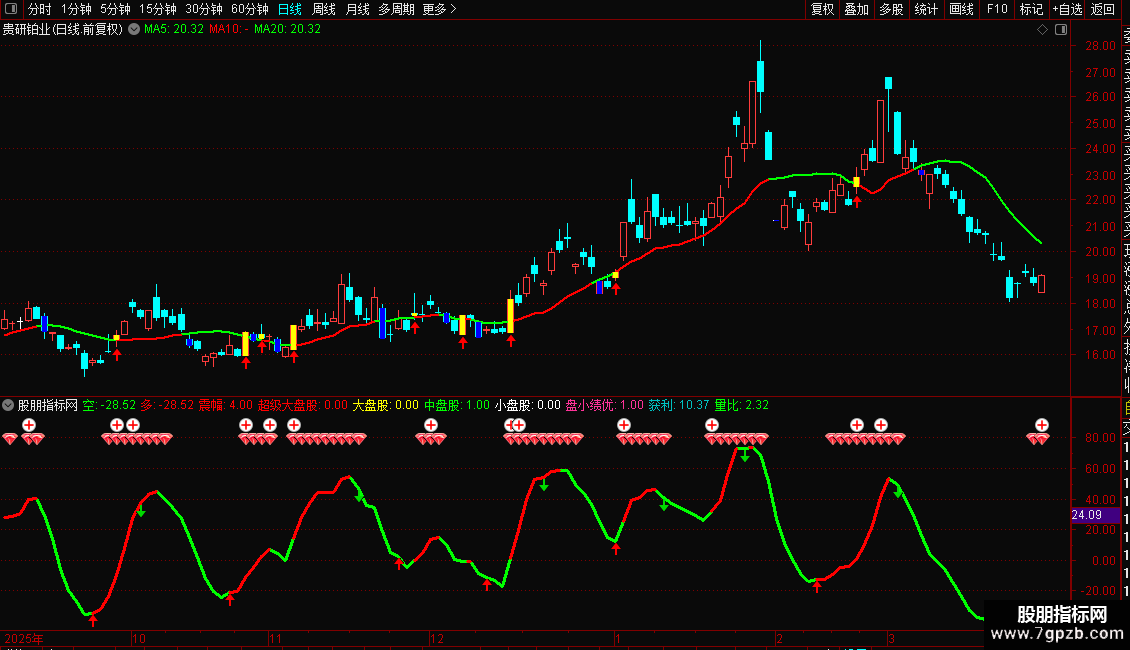Click the 28.00 price axis label
The width and height of the screenshot is (1130, 650).
1100,45
